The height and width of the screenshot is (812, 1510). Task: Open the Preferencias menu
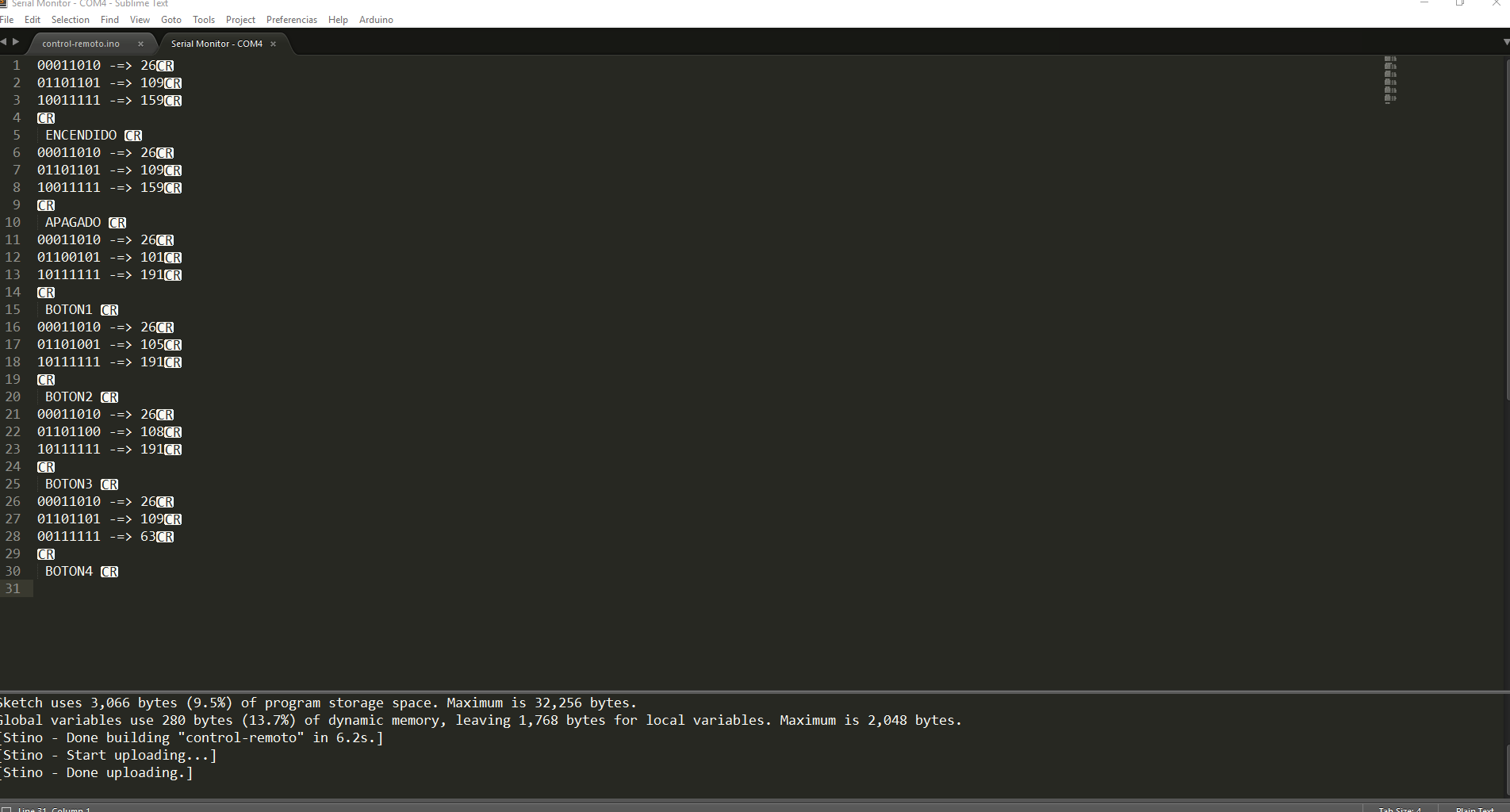[x=291, y=19]
